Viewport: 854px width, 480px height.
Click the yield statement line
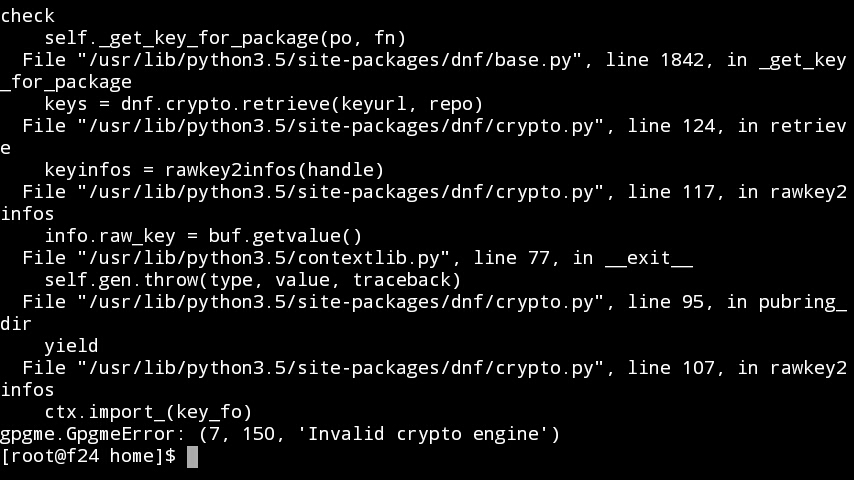(x=71, y=347)
